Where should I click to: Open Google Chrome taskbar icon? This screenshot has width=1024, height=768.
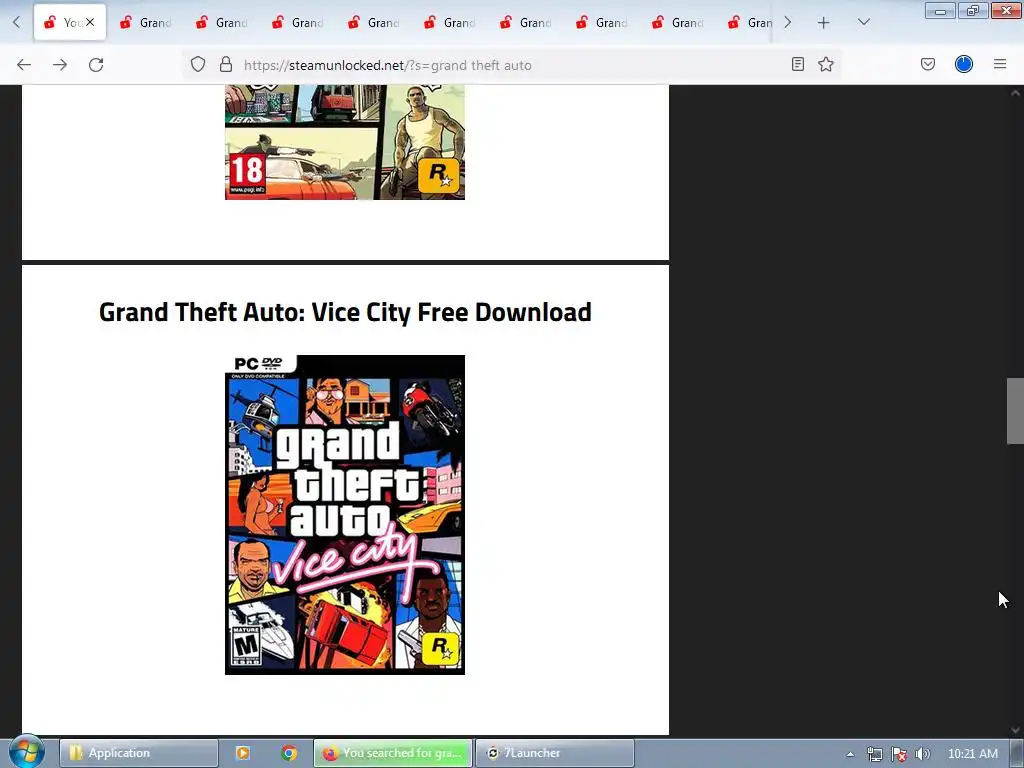[289, 753]
